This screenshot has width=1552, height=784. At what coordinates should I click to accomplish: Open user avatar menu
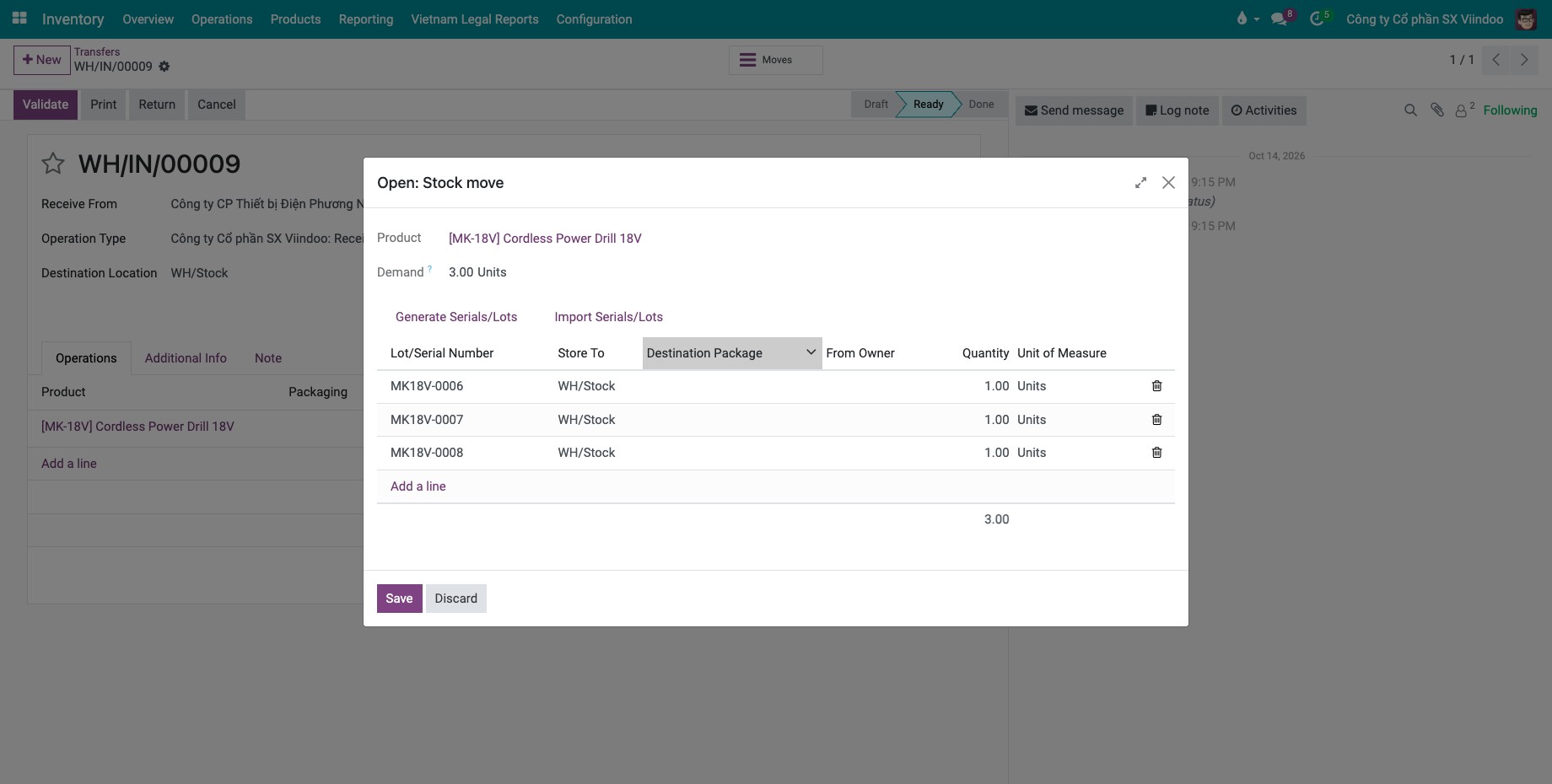[1526, 19]
